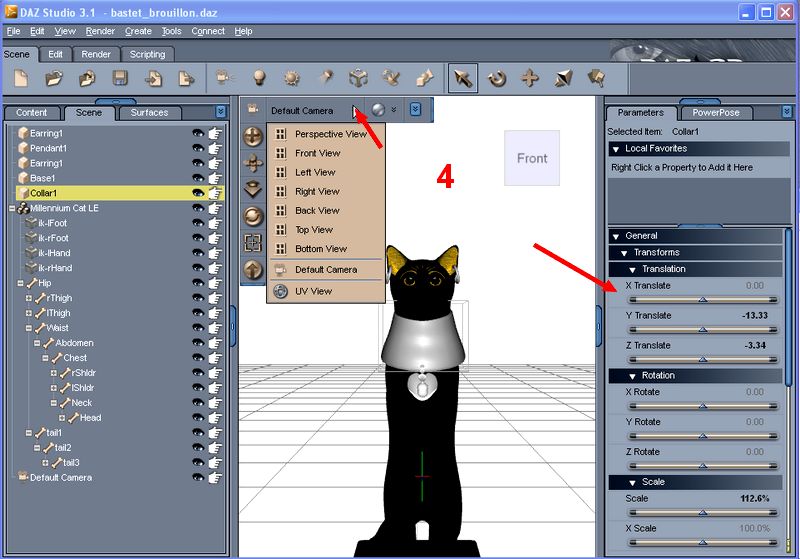Click the dolly zoom viewport control

click(x=253, y=190)
